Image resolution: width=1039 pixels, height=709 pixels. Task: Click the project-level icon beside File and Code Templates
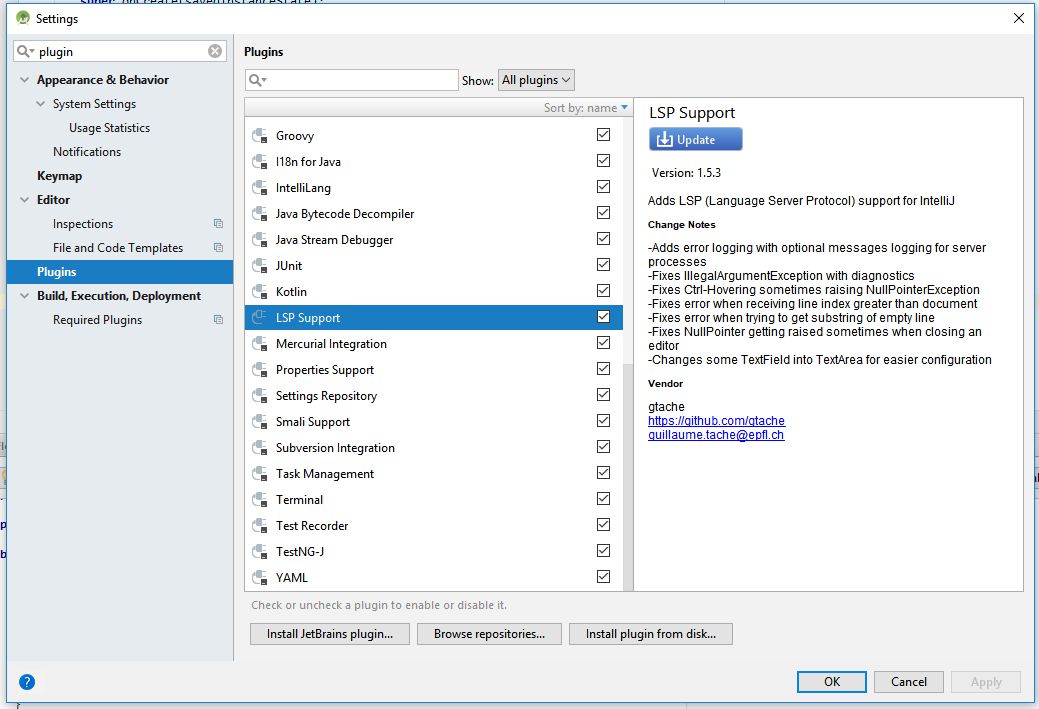[x=218, y=248]
